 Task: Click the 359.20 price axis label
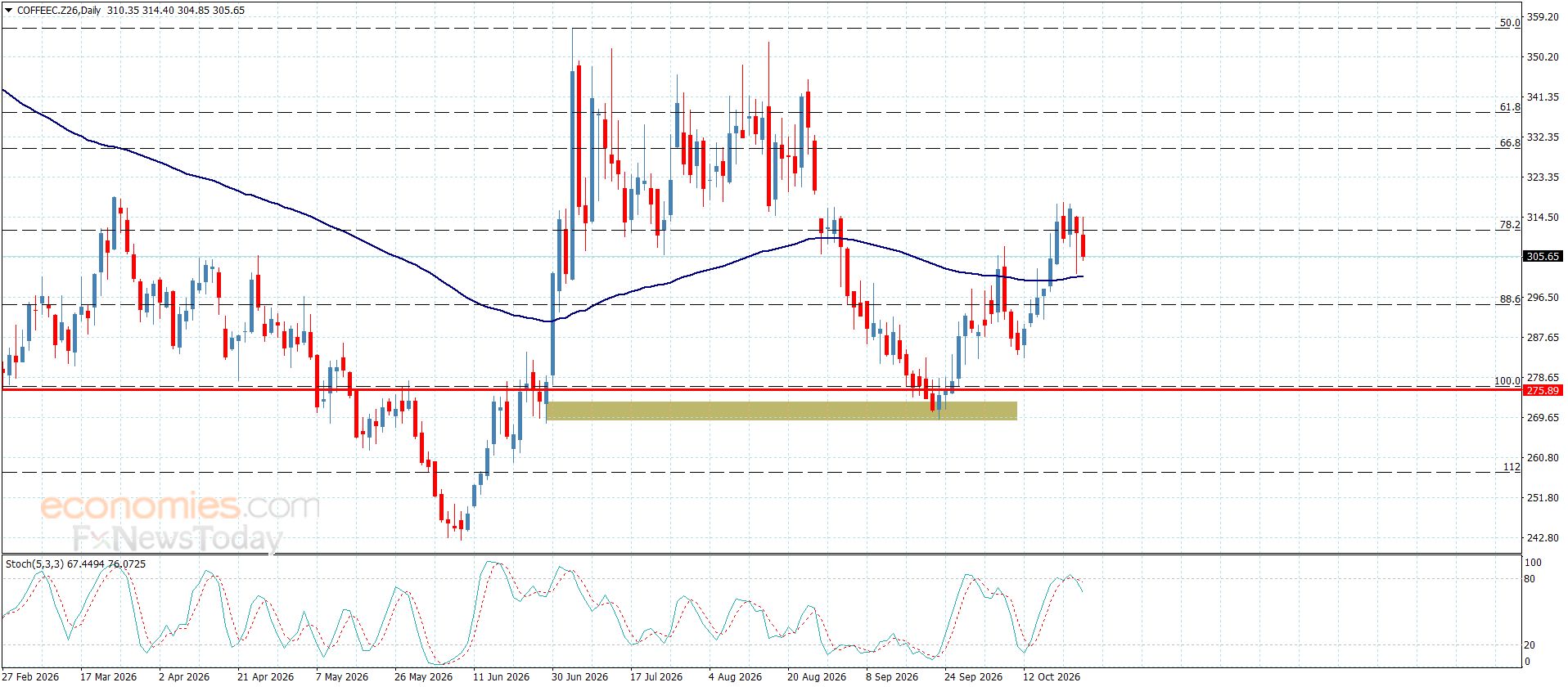1543,17
